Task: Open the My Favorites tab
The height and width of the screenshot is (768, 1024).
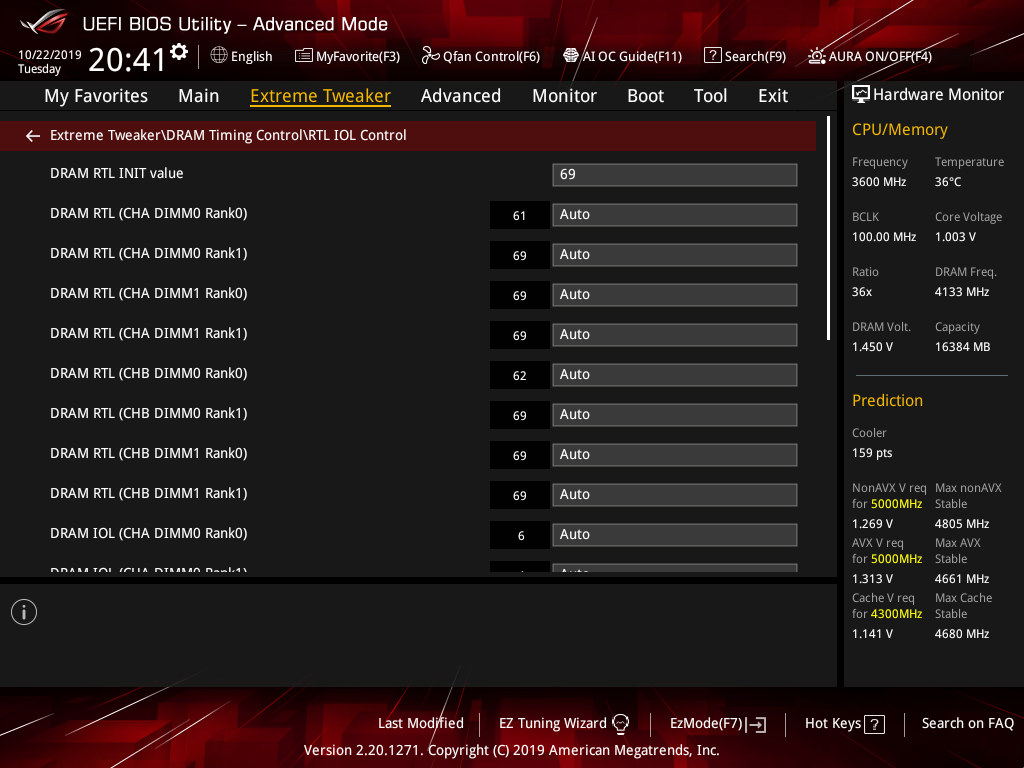Action: point(96,96)
